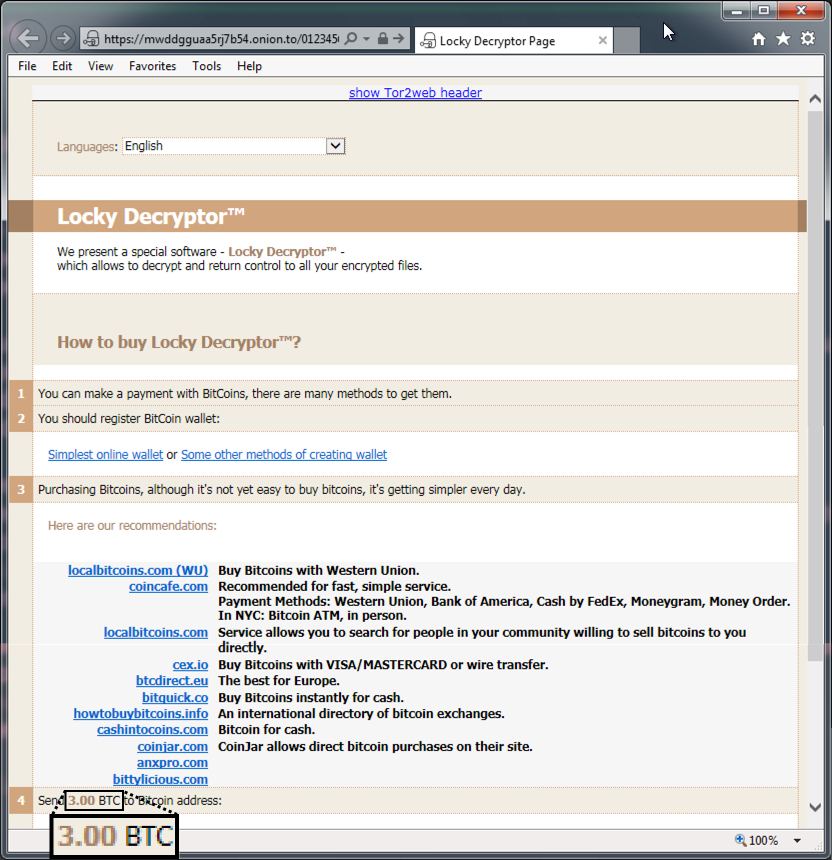Open the Tools gear icon
Viewport: 832px width, 860px height.
808,39
